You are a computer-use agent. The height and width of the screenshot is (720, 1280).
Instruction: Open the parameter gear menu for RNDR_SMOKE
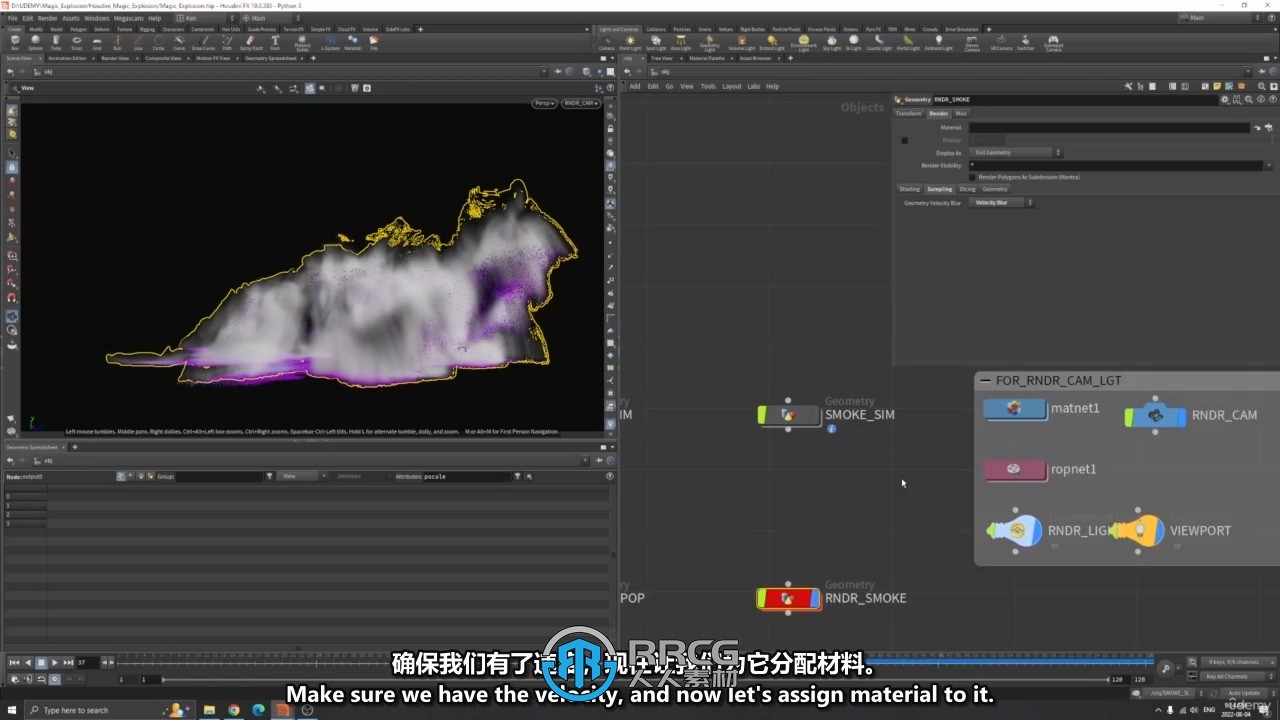(x=1224, y=100)
